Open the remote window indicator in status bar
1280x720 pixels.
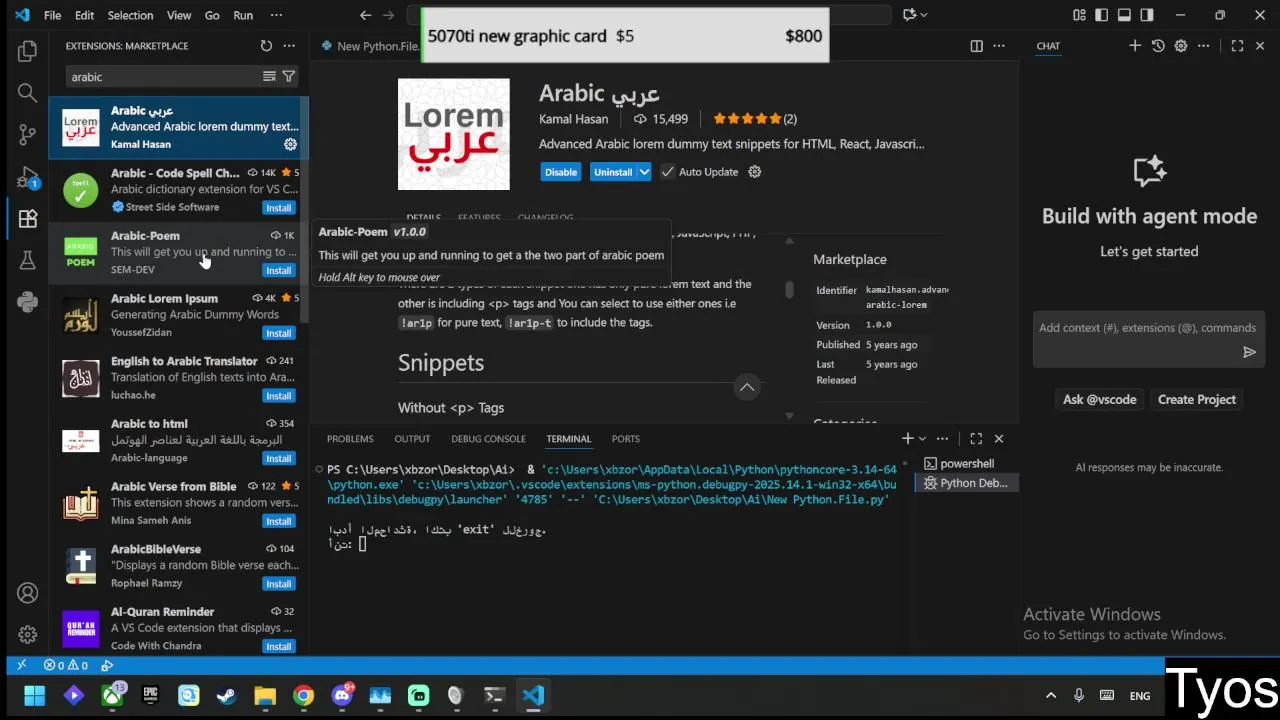point(21,665)
